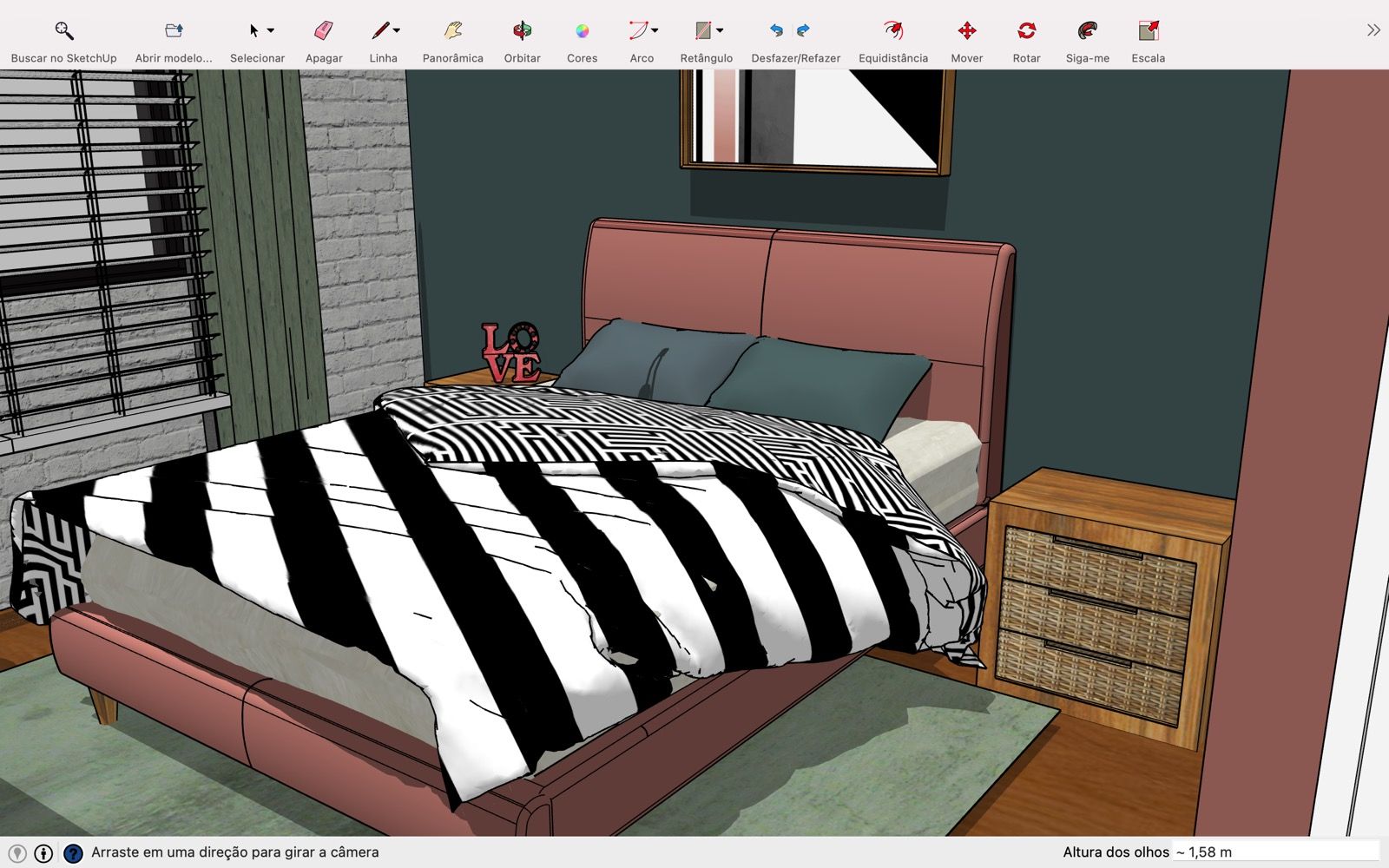Image resolution: width=1389 pixels, height=868 pixels.
Task: Expand the Arco tool dropdown arrow
Action: click(x=655, y=31)
